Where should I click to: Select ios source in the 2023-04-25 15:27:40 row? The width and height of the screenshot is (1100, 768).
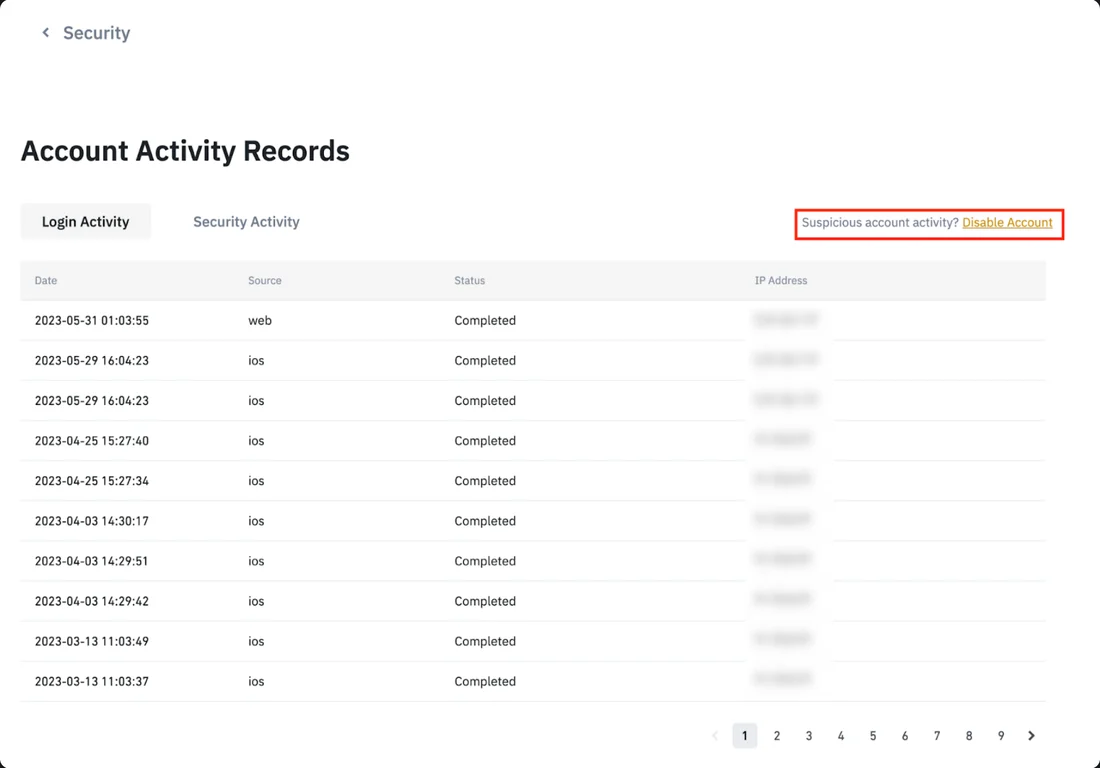(x=256, y=441)
